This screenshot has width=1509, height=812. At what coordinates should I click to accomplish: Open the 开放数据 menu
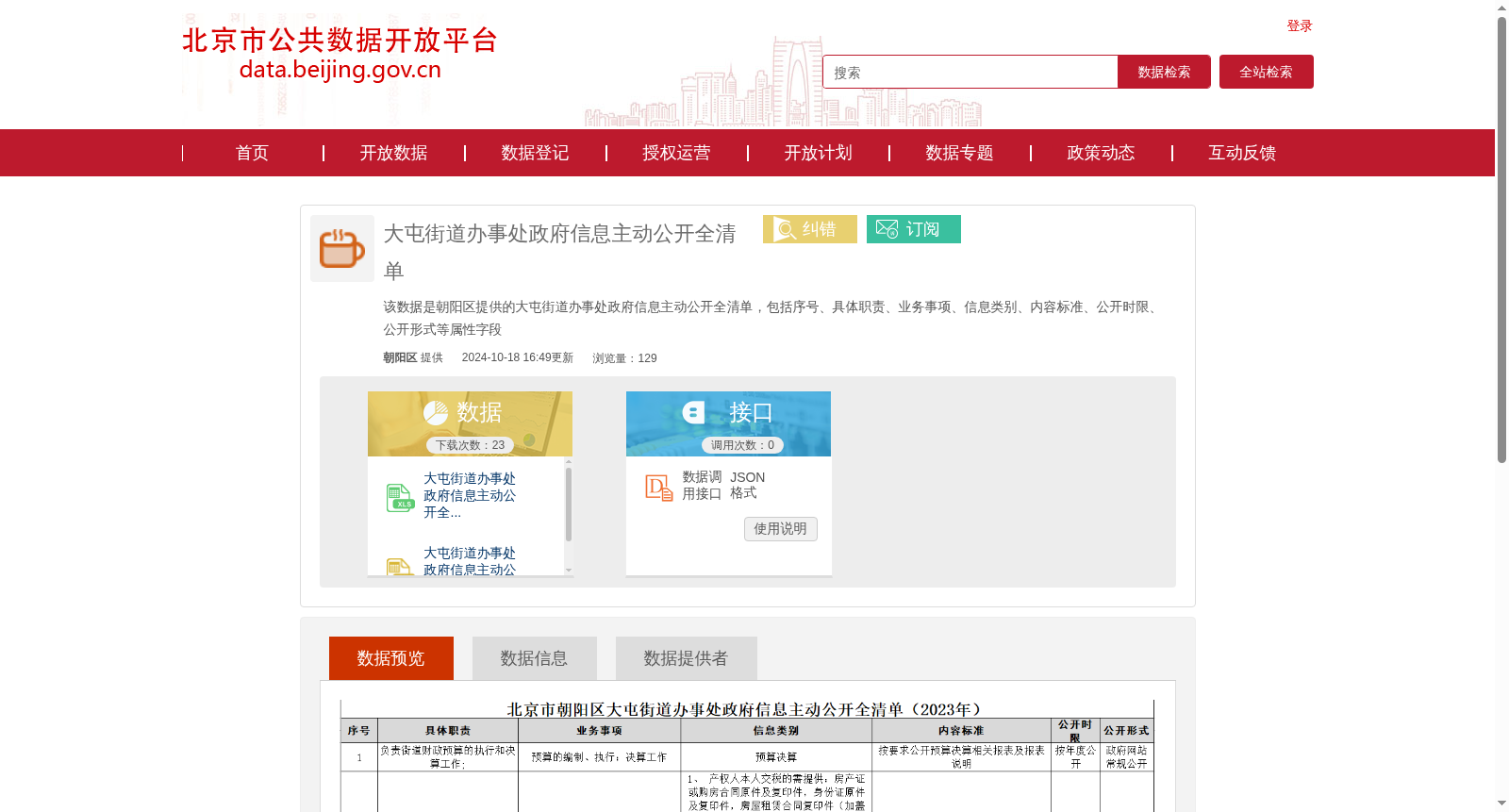(393, 153)
